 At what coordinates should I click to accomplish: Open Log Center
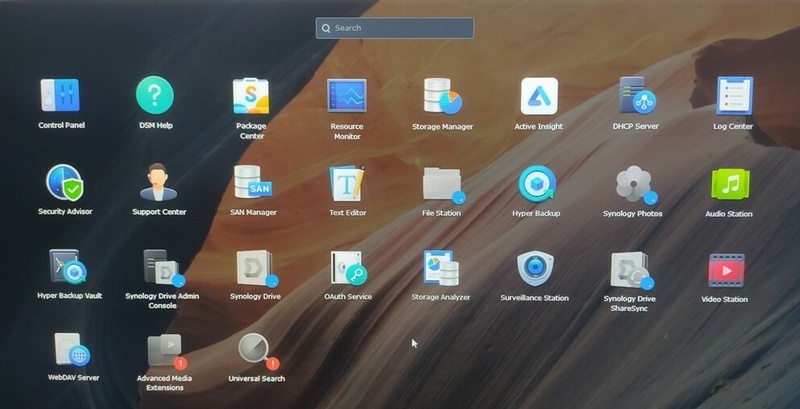click(x=734, y=95)
